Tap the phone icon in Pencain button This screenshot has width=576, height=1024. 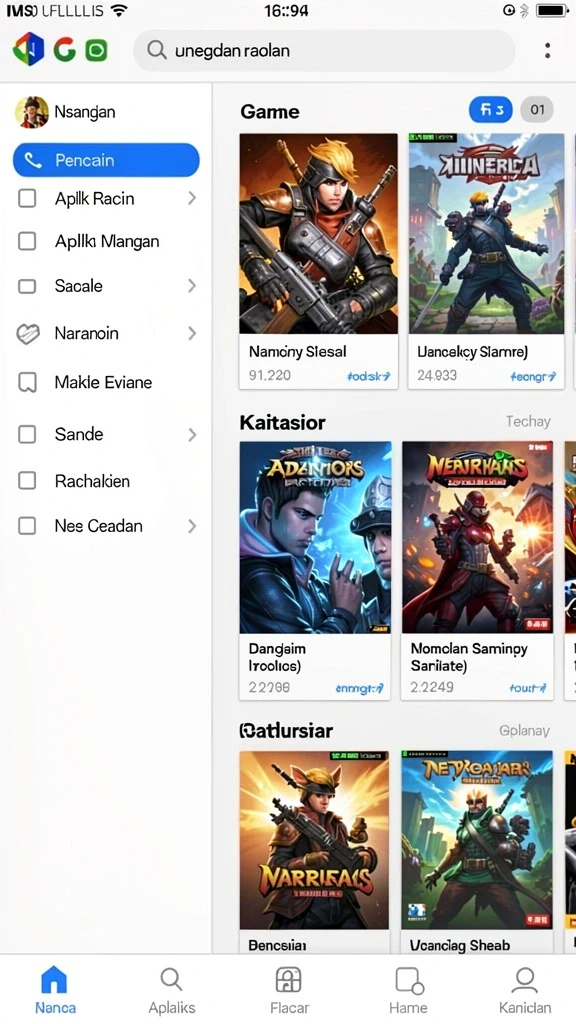click(33, 161)
